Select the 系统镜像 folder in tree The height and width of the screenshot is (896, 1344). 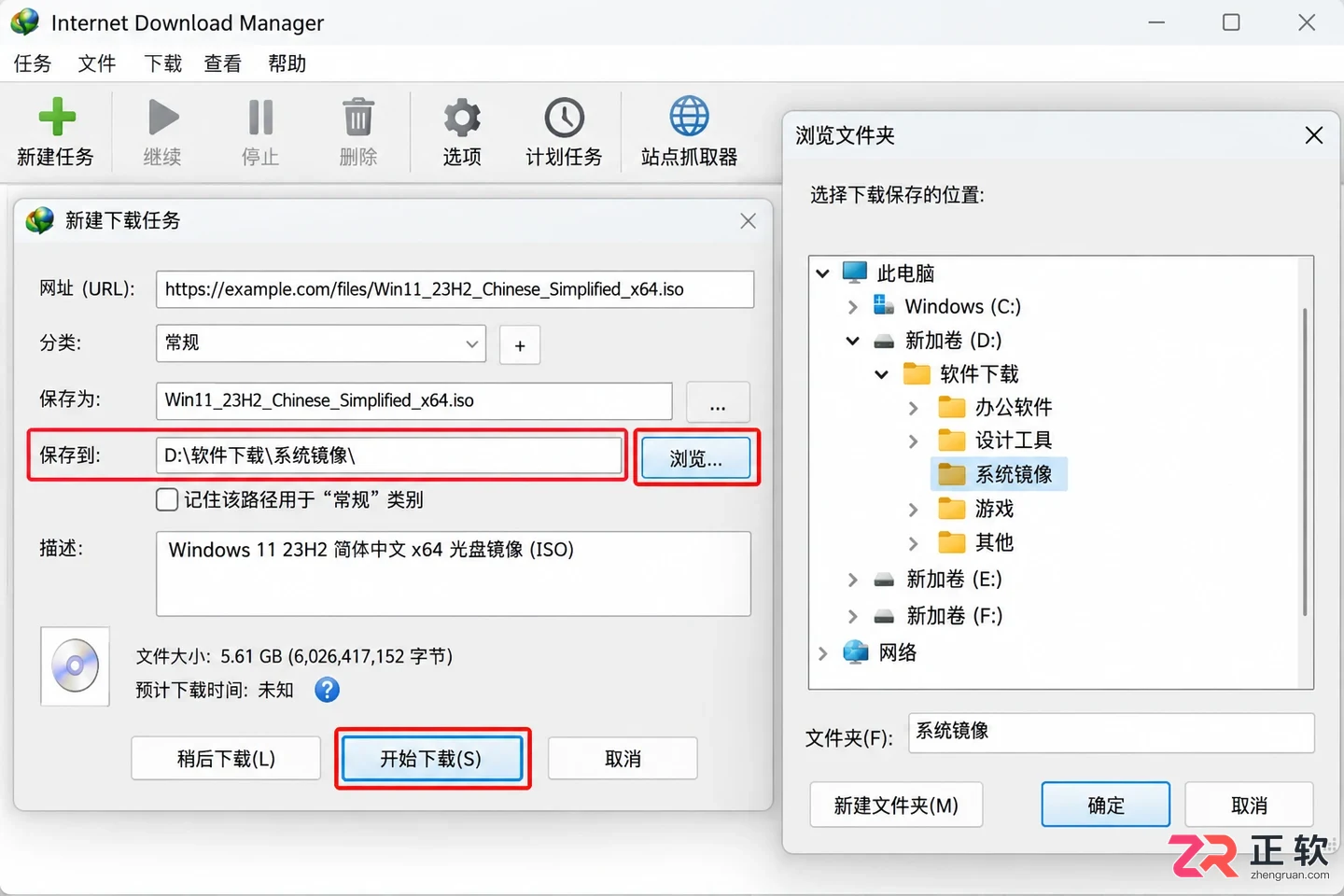tap(999, 474)
